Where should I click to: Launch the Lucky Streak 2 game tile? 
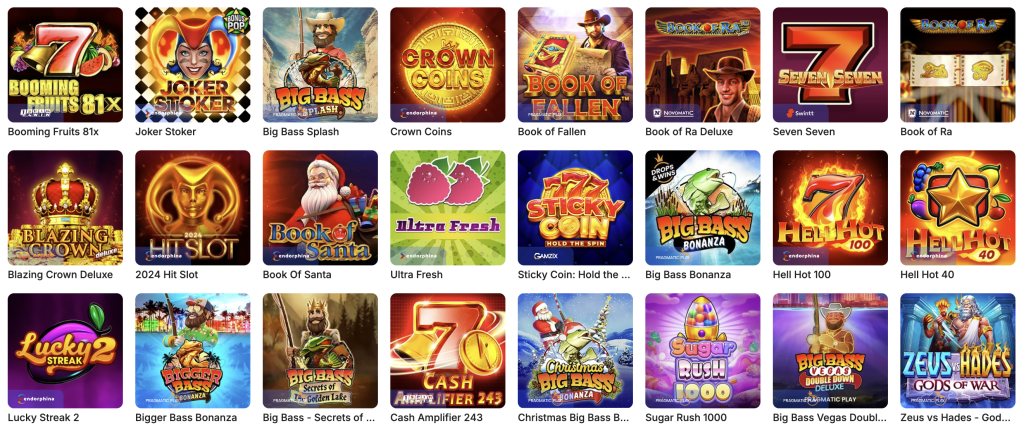point(65,351)
